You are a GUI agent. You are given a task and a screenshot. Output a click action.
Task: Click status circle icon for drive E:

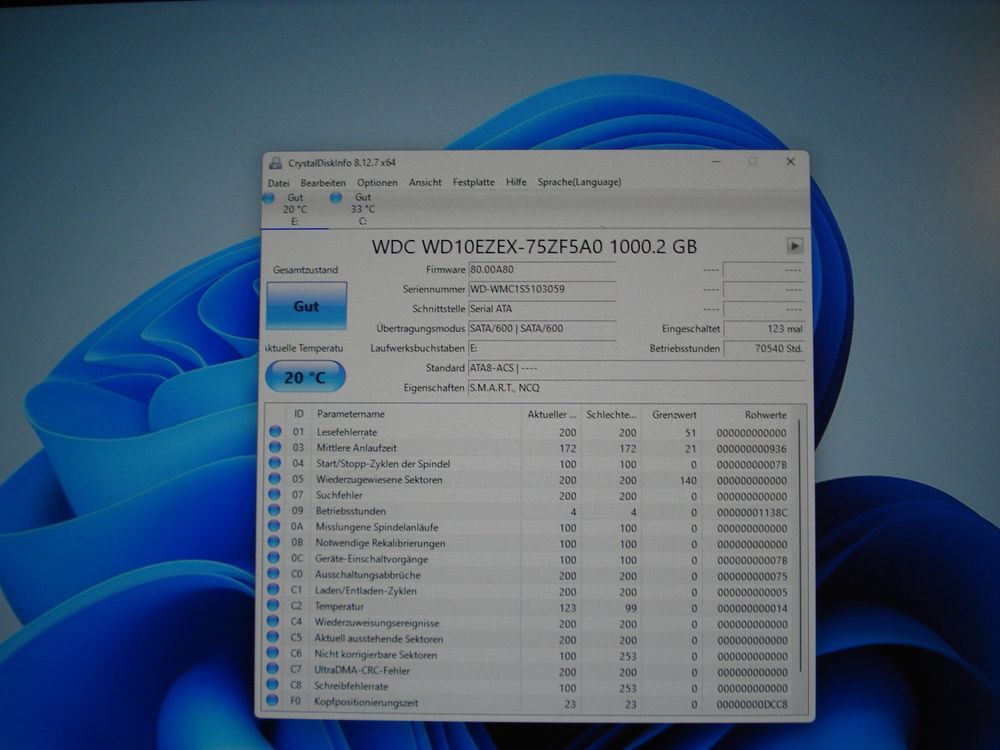(268, 198)
